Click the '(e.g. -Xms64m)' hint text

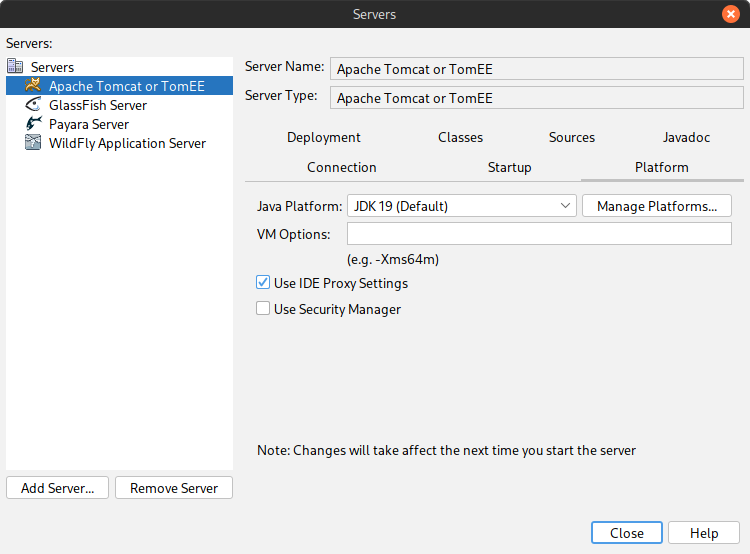coord(393,259)
